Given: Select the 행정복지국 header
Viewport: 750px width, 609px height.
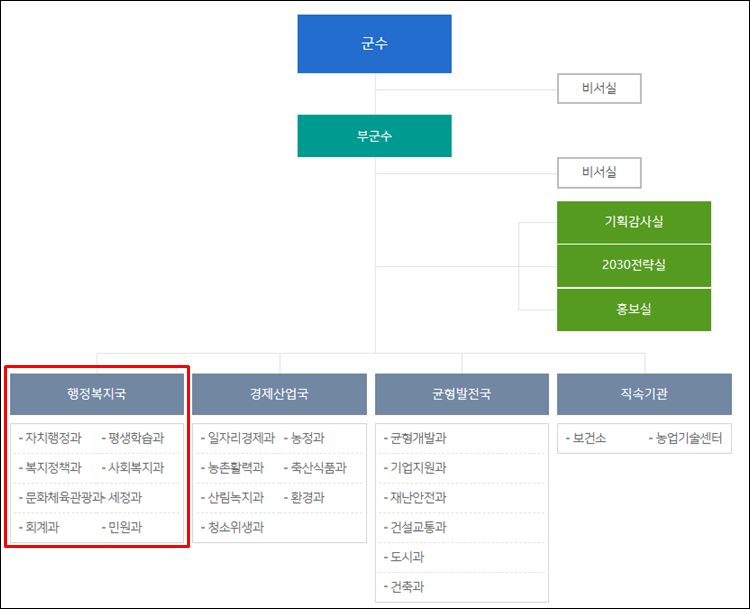Looking at the screenshot, I should point(97,394).
